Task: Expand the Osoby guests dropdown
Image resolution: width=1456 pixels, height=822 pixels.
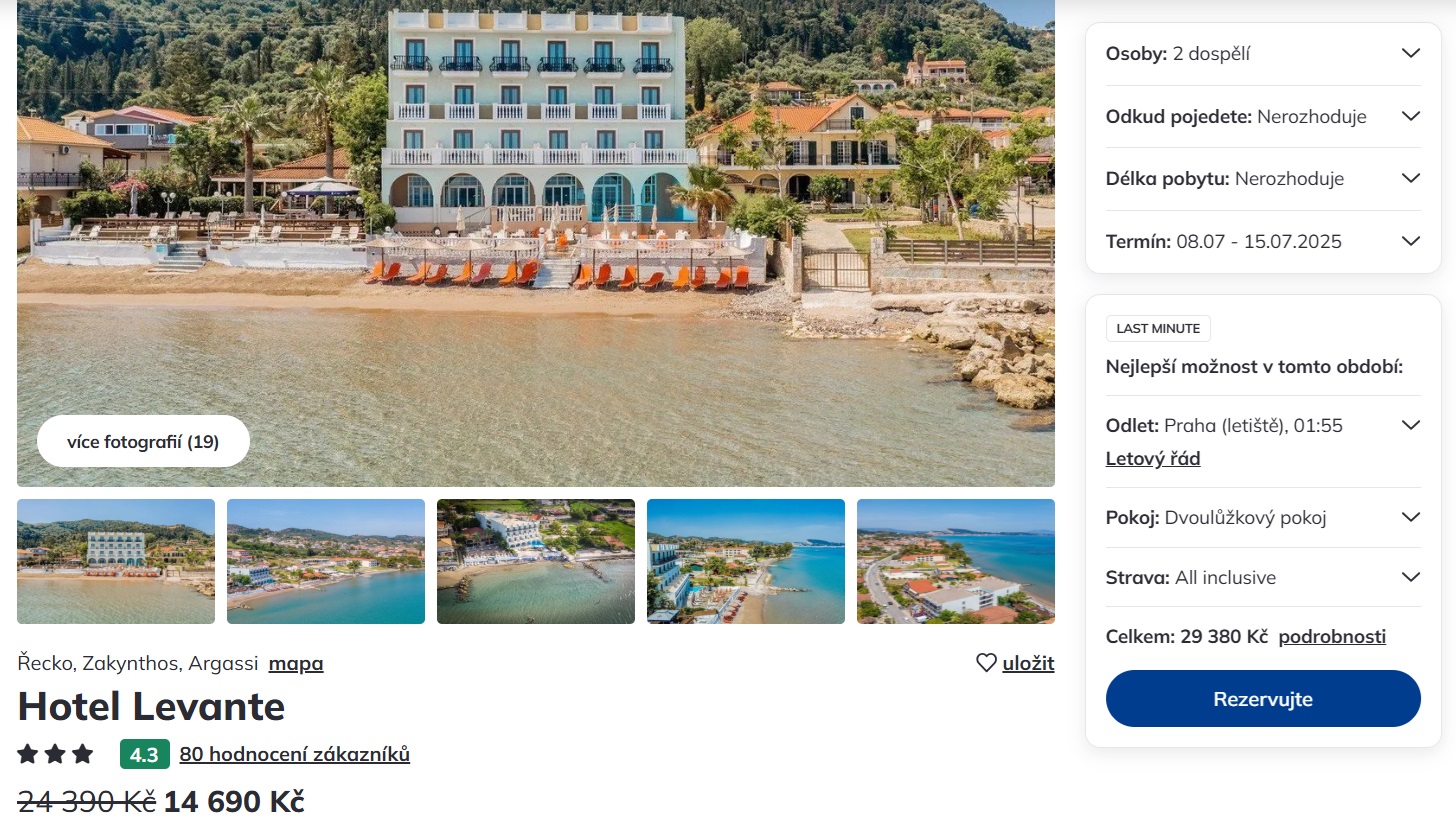Action: coord(1410,54)
